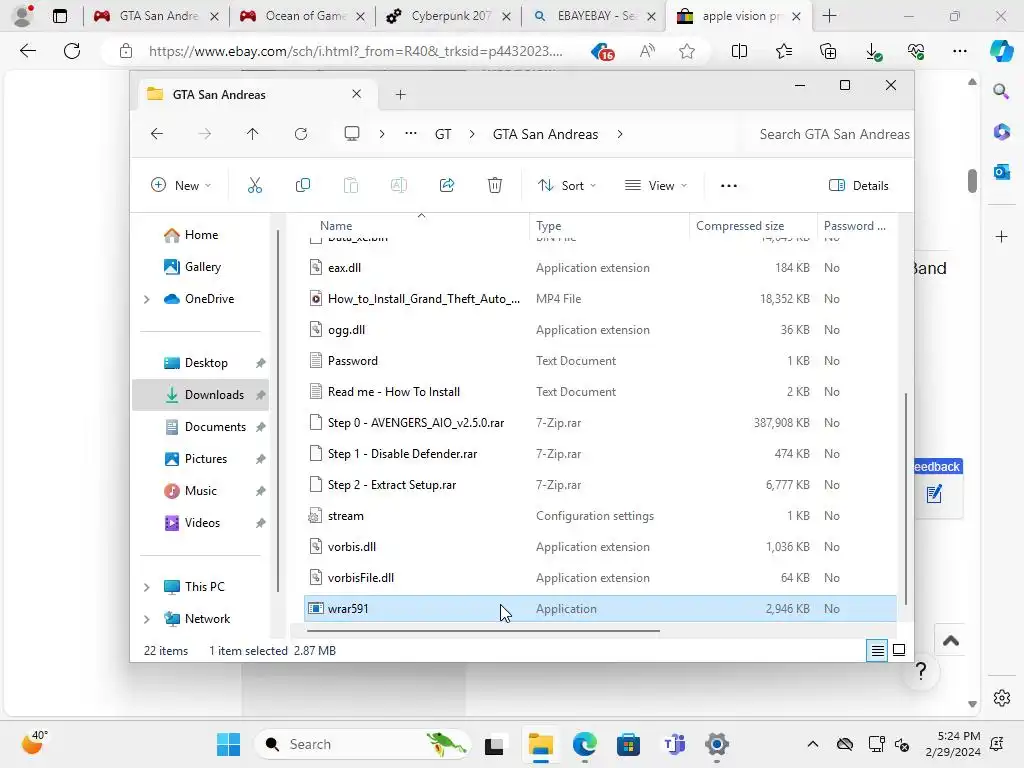
Task: Show hidden system tray icons
Action: [x=812, y=744]
